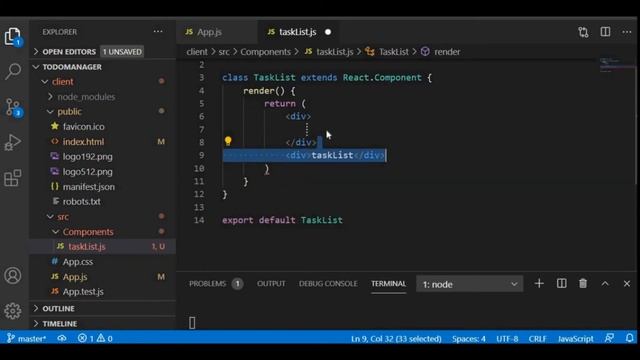640x360 pixels.
Task: Click the 'src' breadcrumb segment
Action: point(224,52)
